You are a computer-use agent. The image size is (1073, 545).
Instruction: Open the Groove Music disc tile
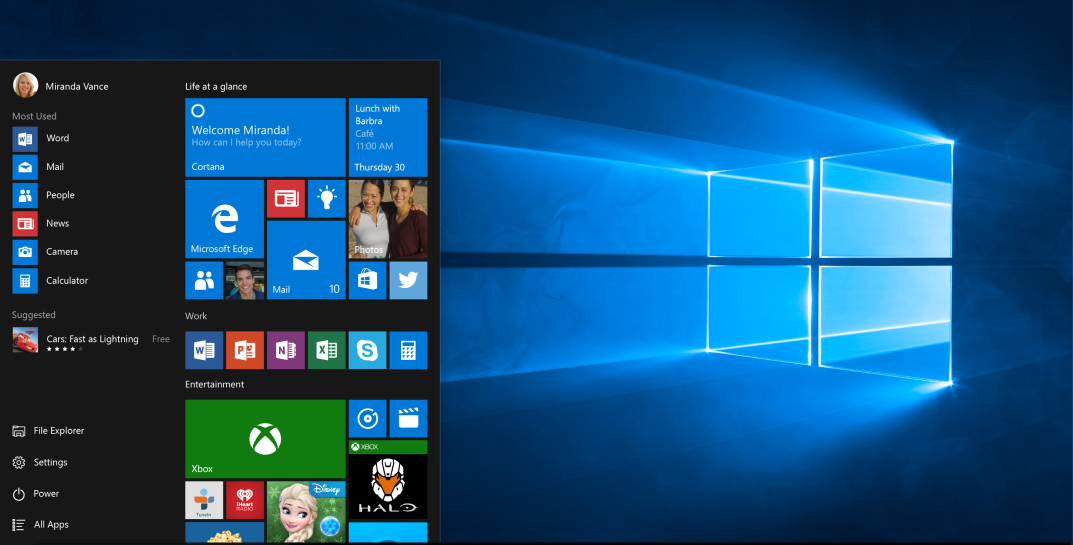coord(367,418)
